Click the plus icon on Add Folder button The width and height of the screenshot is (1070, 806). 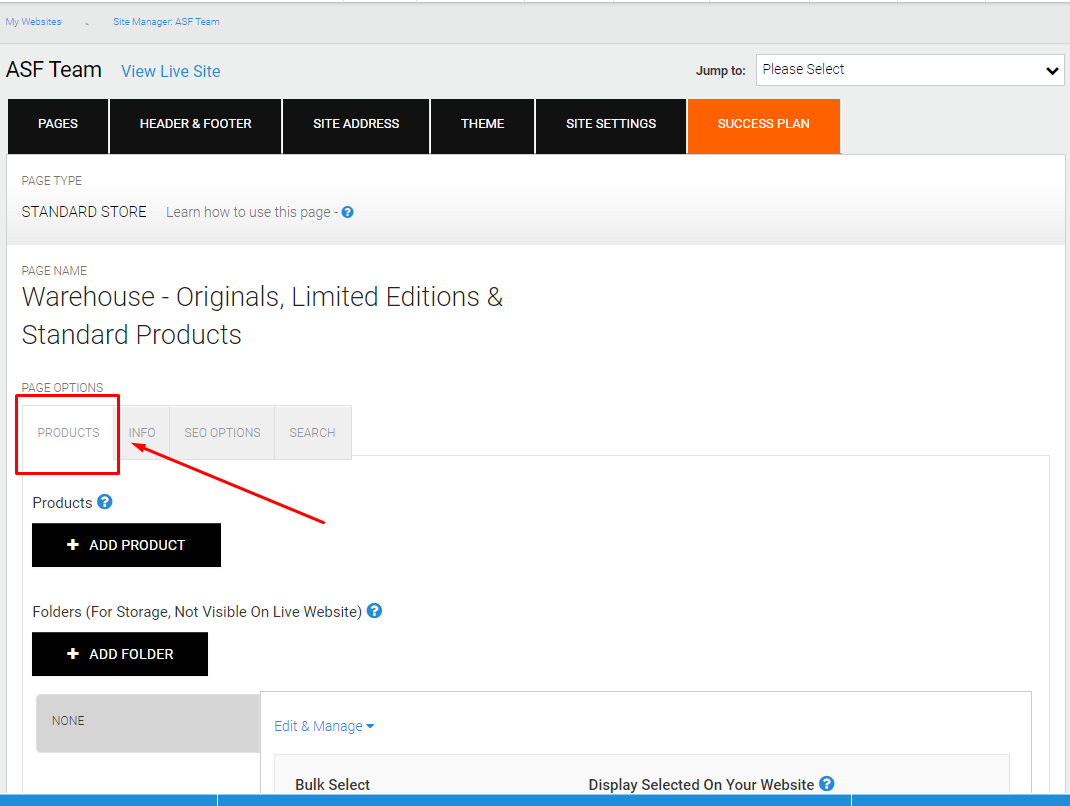(x=73, y=654)
